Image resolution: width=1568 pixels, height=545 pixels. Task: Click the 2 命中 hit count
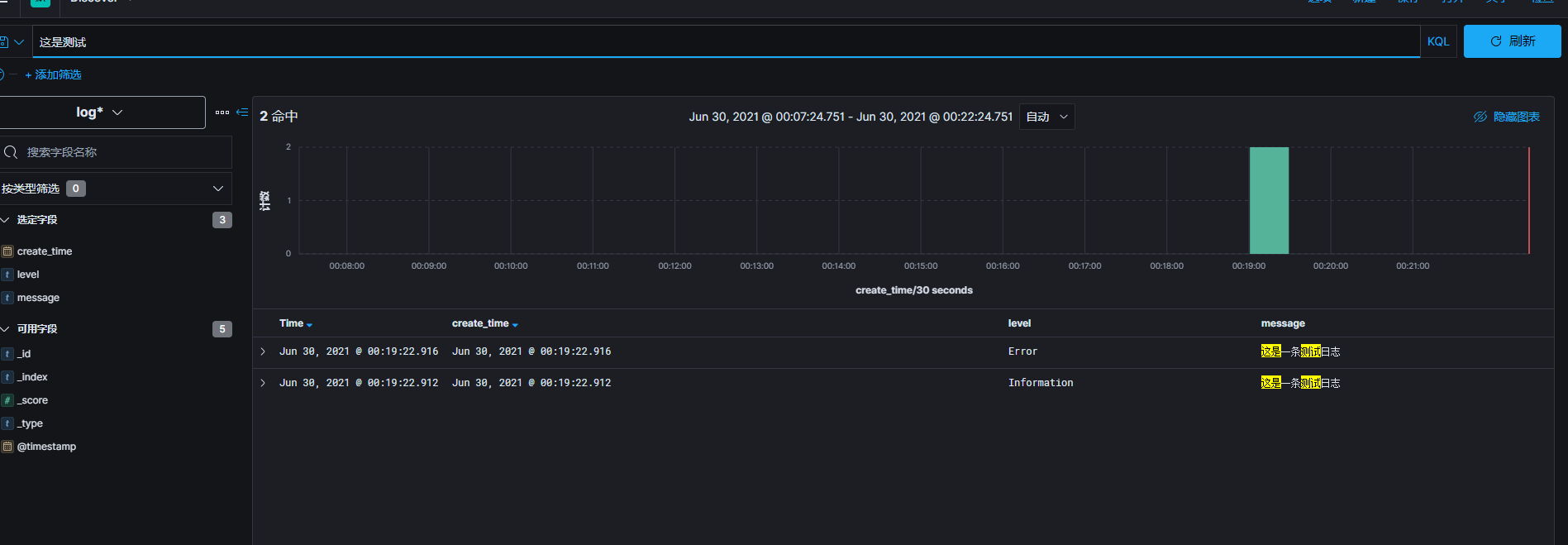pos(279,117)
